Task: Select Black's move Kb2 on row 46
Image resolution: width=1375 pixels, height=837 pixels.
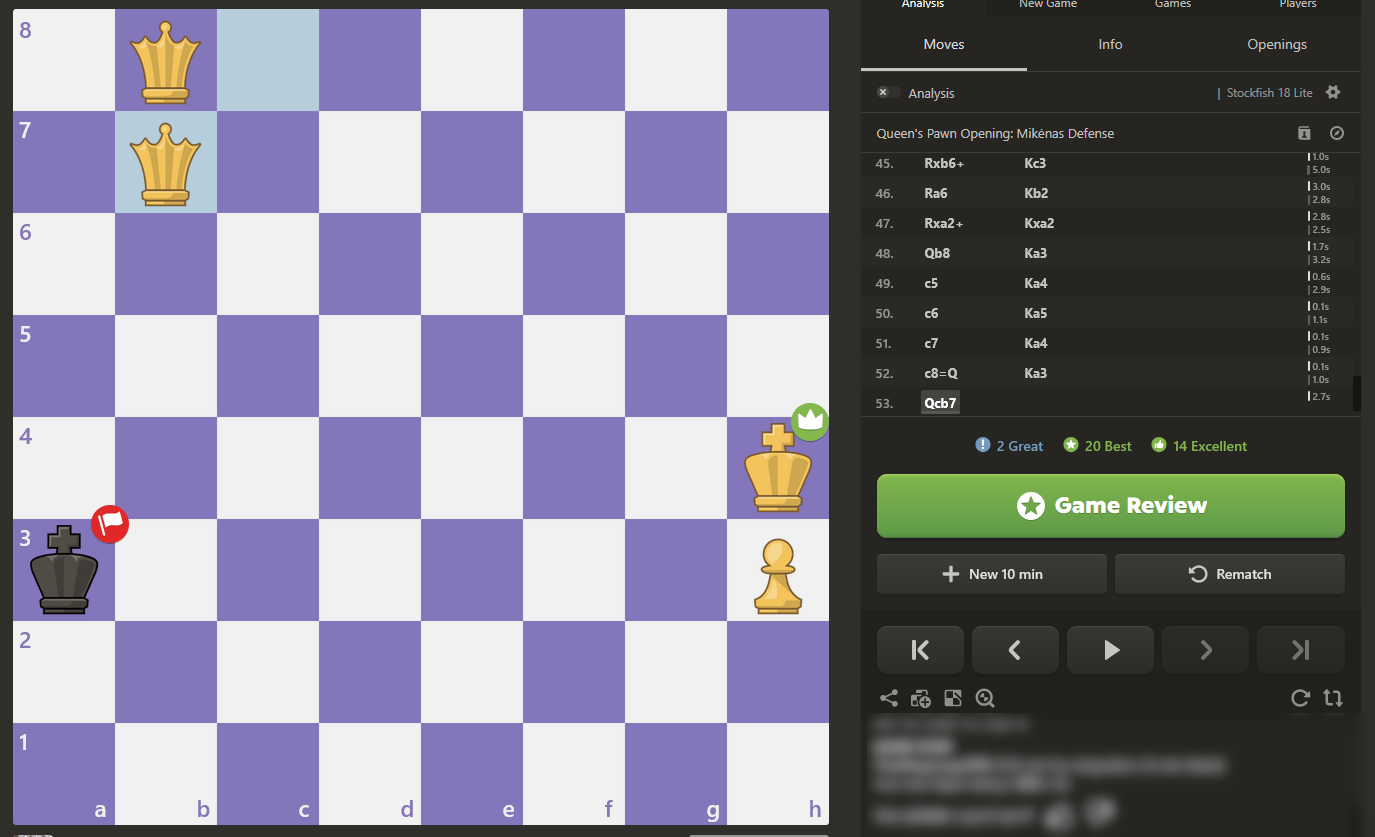Action: pyautogui.click(x=1036, y=193)
